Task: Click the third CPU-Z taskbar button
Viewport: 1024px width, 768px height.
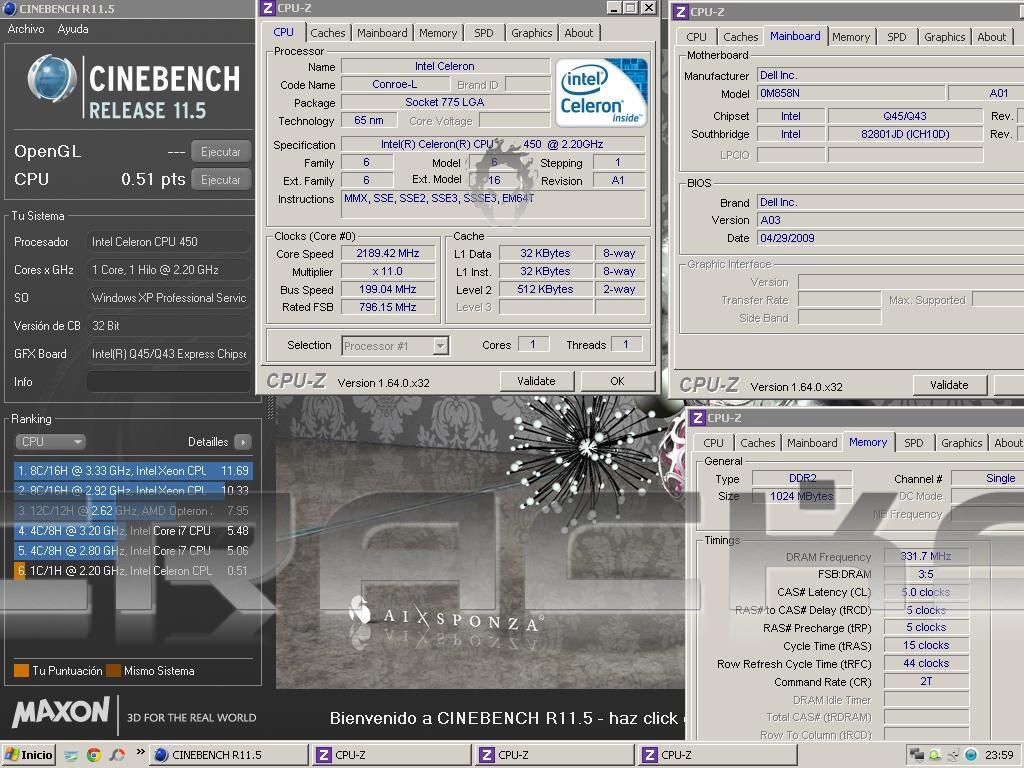Action: (717, 755)
